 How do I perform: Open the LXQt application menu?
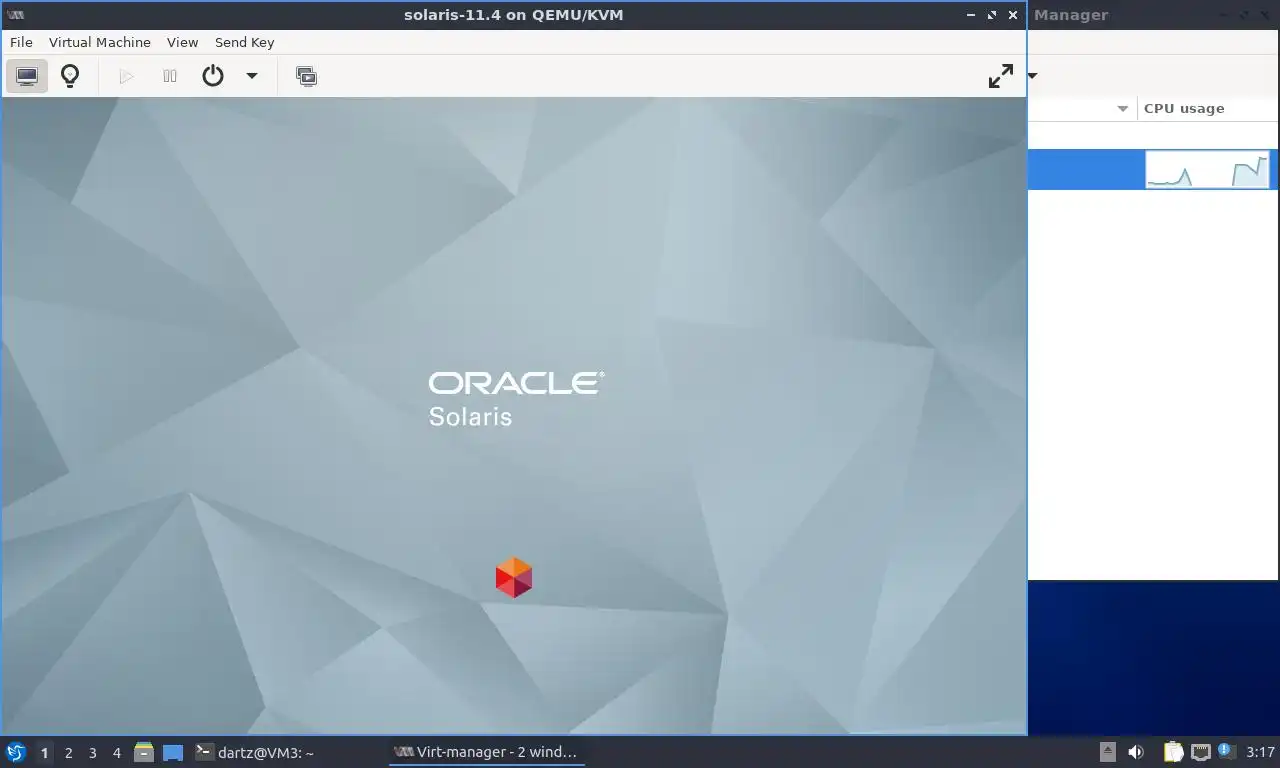pyautogui.click(x=15, y=752)
